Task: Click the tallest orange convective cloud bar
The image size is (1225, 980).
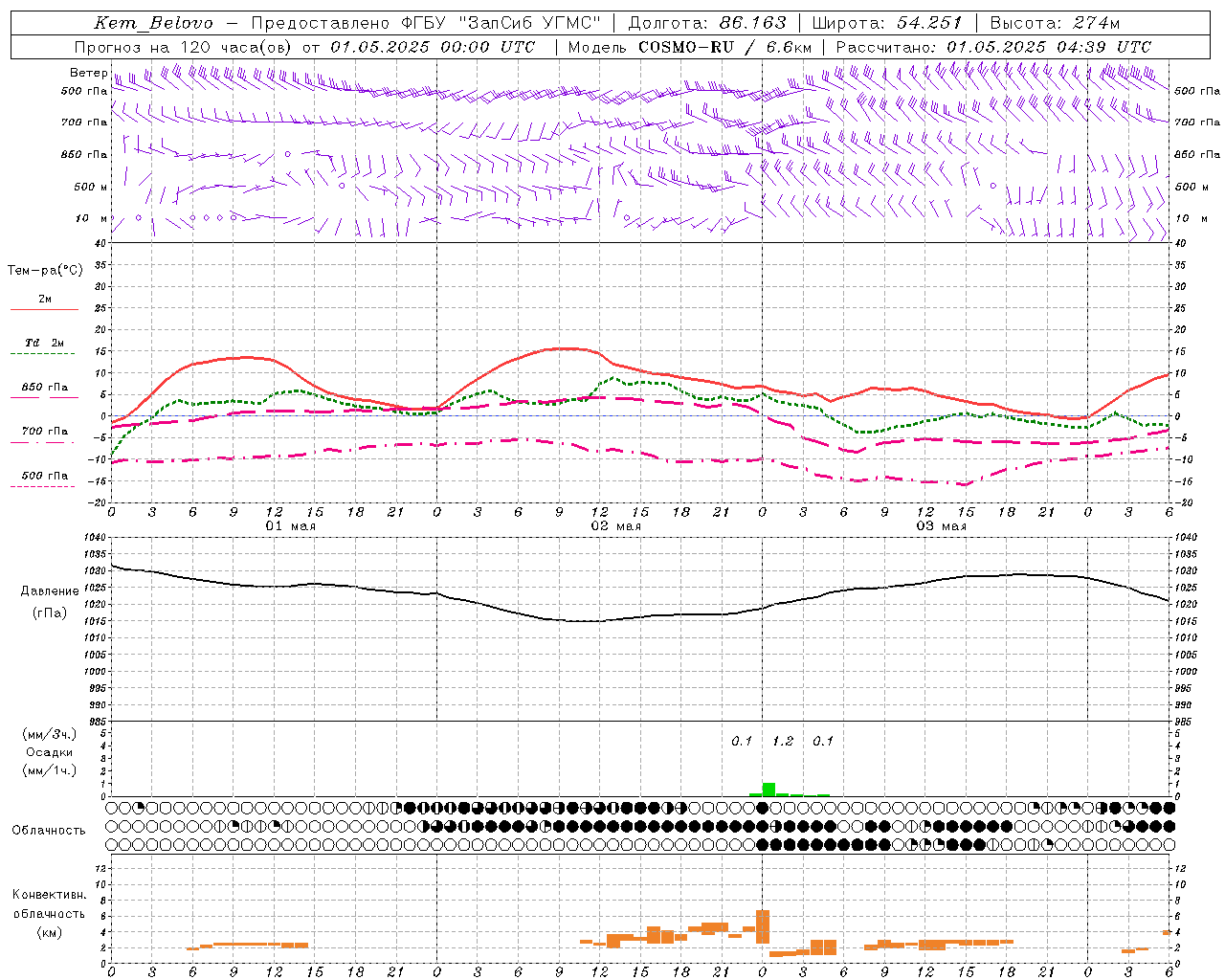Action: pos(763,926)
